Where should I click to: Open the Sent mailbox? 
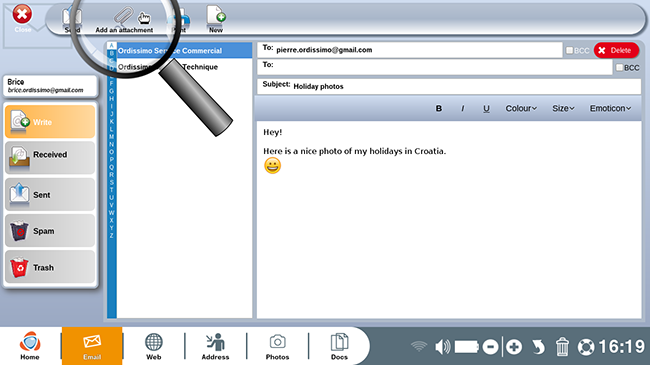(50, 194)
